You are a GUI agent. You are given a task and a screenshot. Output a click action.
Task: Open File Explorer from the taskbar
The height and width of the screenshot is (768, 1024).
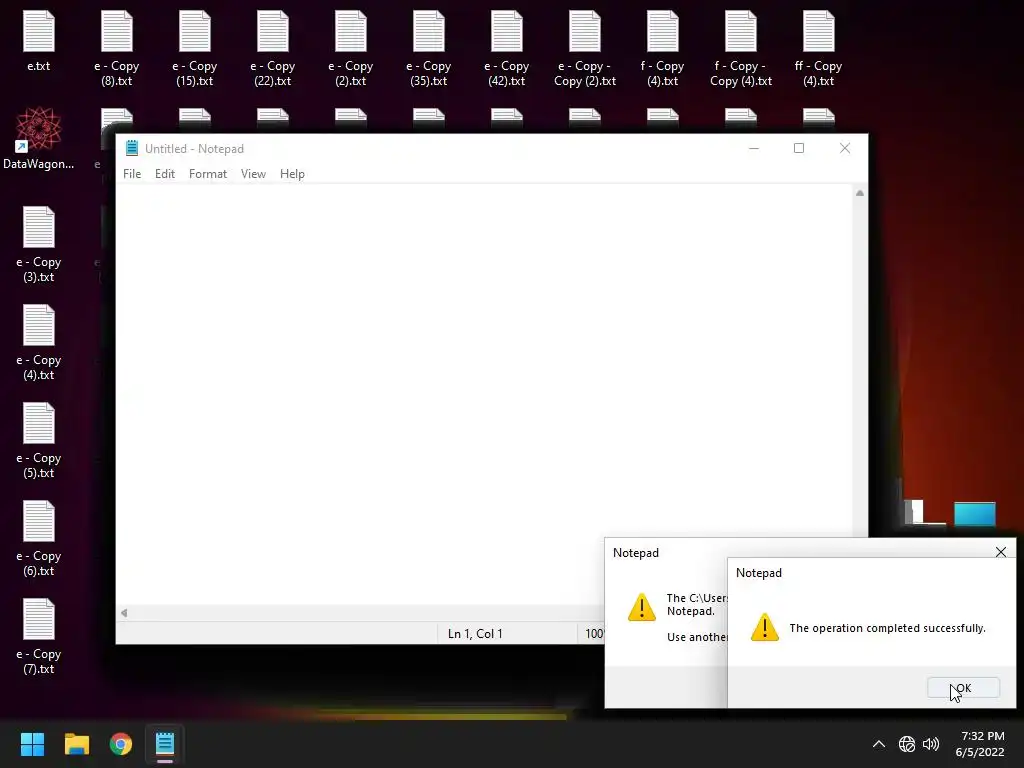(x=76, y=744)
